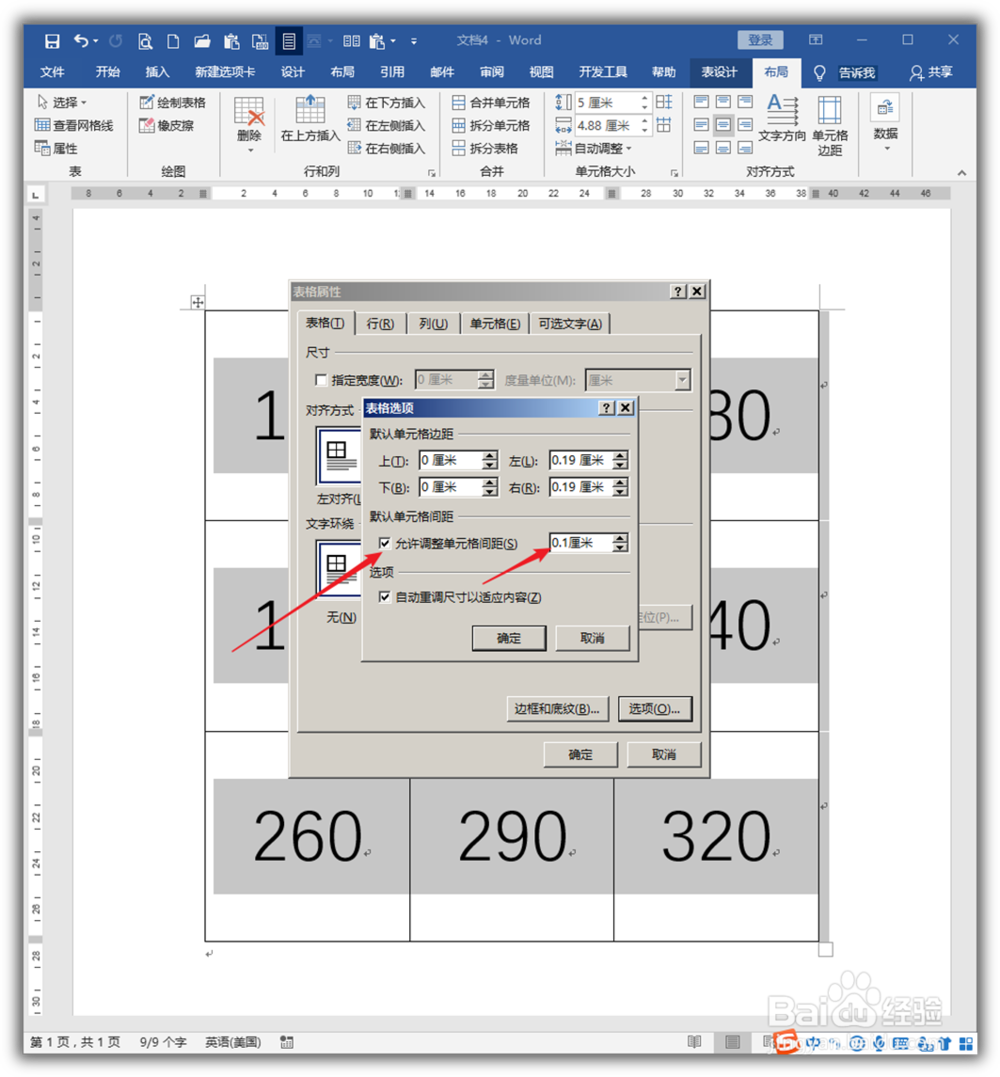1000x1077 pixels.
Task: Open 边框和底纹 settings
Action: coord(557,708)
